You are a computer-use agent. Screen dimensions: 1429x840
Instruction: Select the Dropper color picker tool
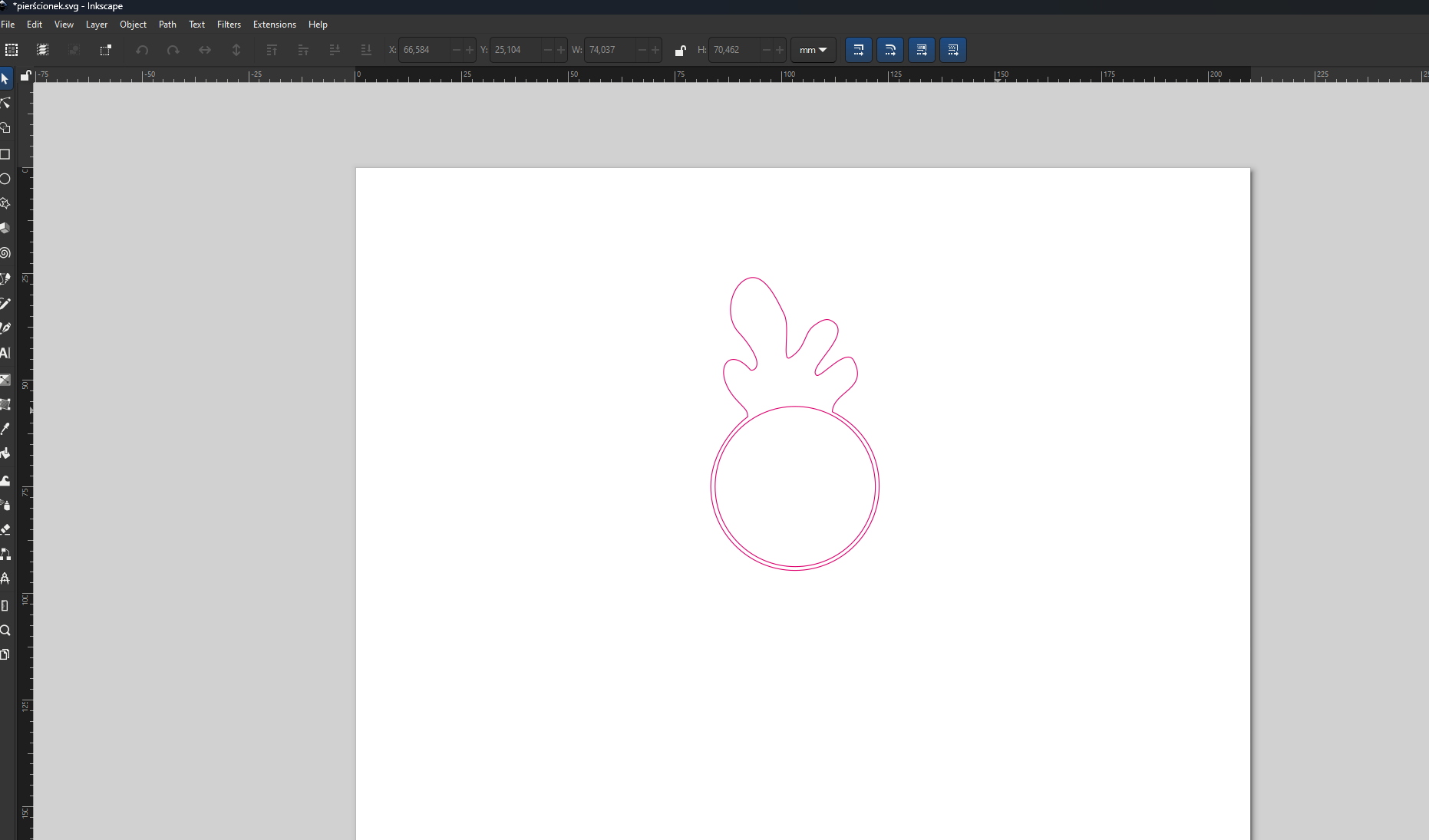(x=5, y=429)
